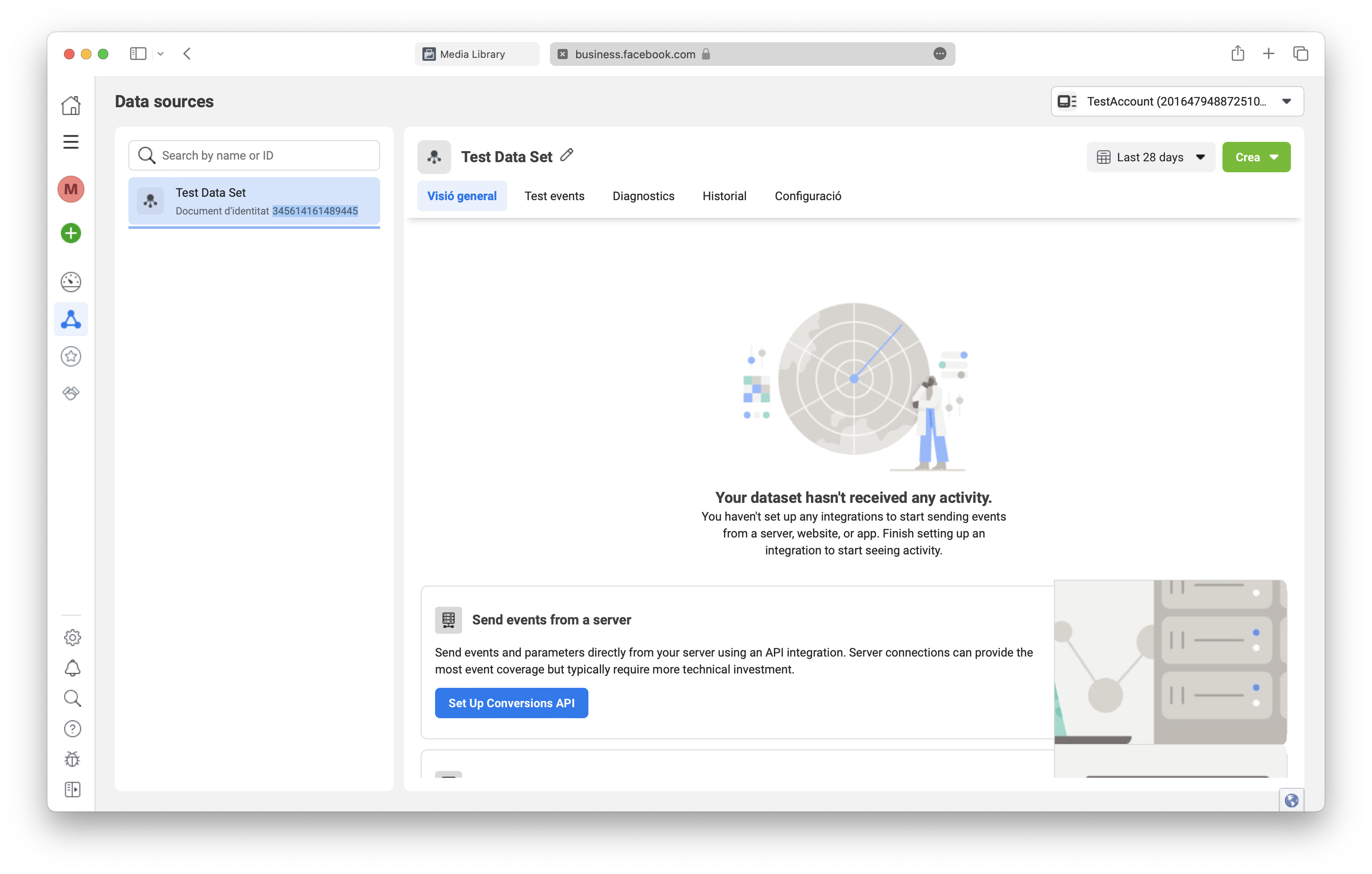Select the Test Data Set source entry
The image size is (1372, 874).
pyautogui.click(x=254, y=201)
